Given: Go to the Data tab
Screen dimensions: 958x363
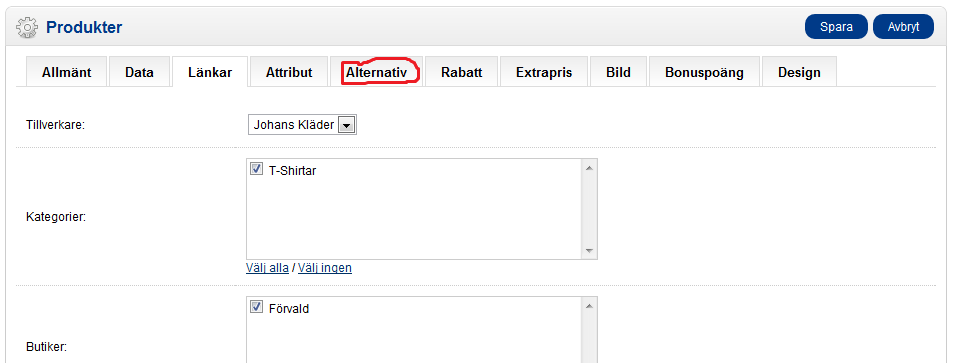Looking at the screenshot, I should tap(139, 72).
